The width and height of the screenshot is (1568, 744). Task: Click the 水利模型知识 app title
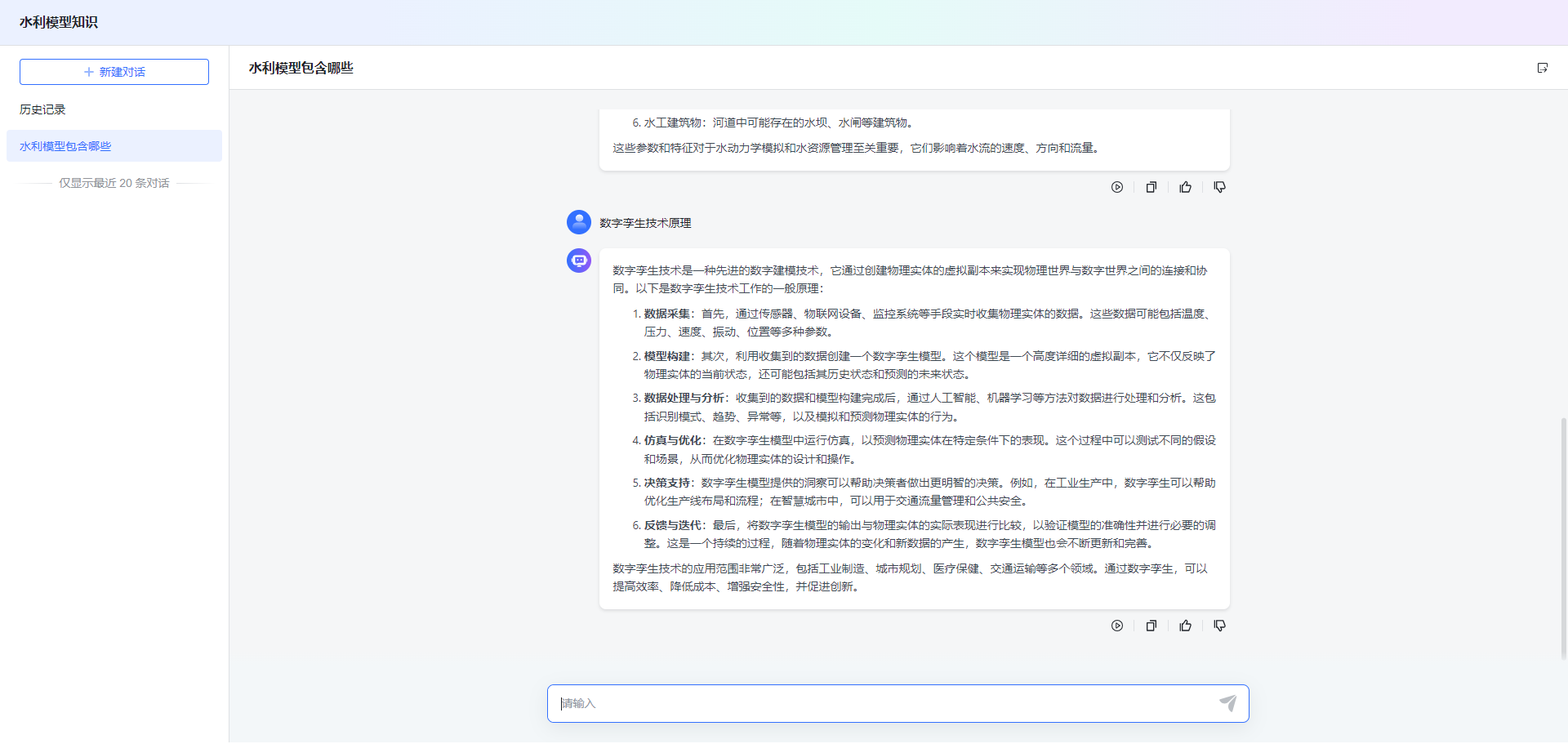[x=59, y=22]
